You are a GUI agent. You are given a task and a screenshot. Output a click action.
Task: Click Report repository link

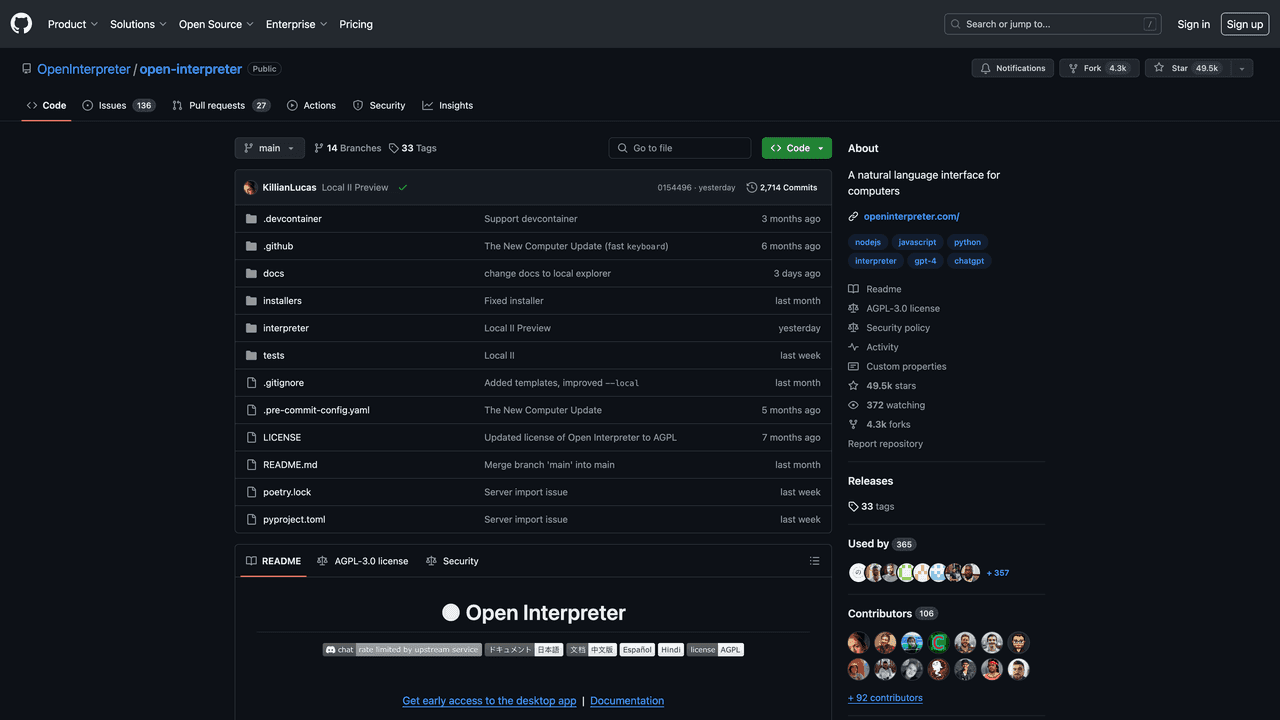coord(885,444)
